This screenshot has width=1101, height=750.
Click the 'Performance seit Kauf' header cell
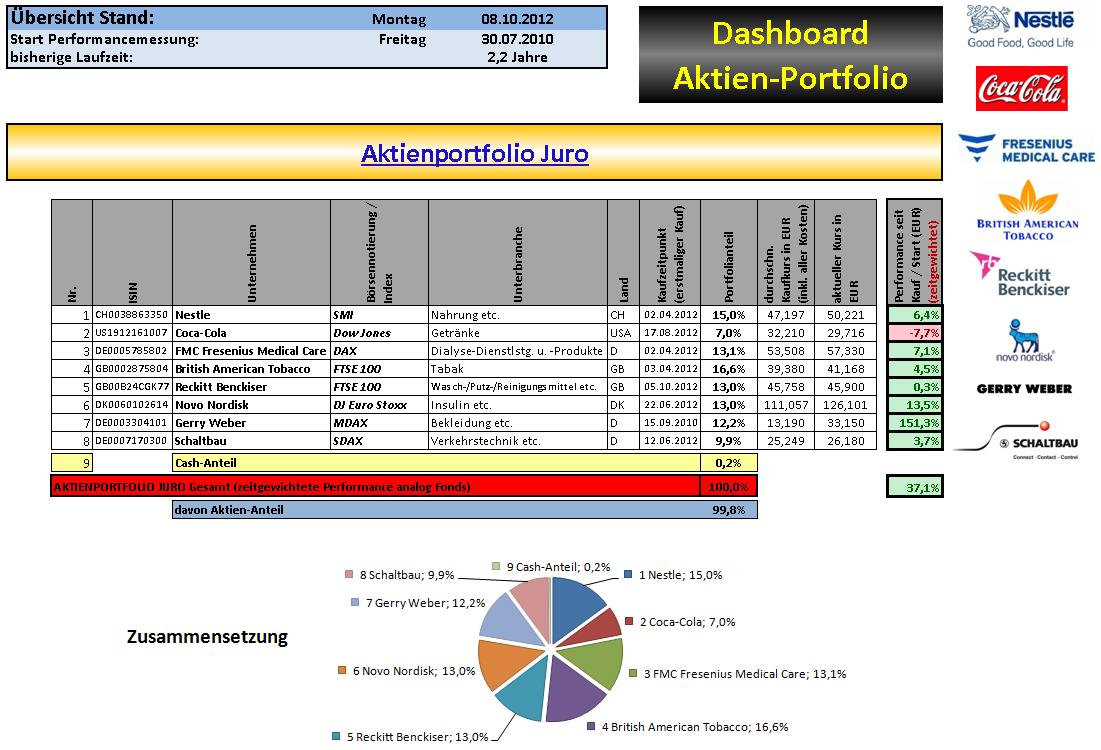coord(915,252)
